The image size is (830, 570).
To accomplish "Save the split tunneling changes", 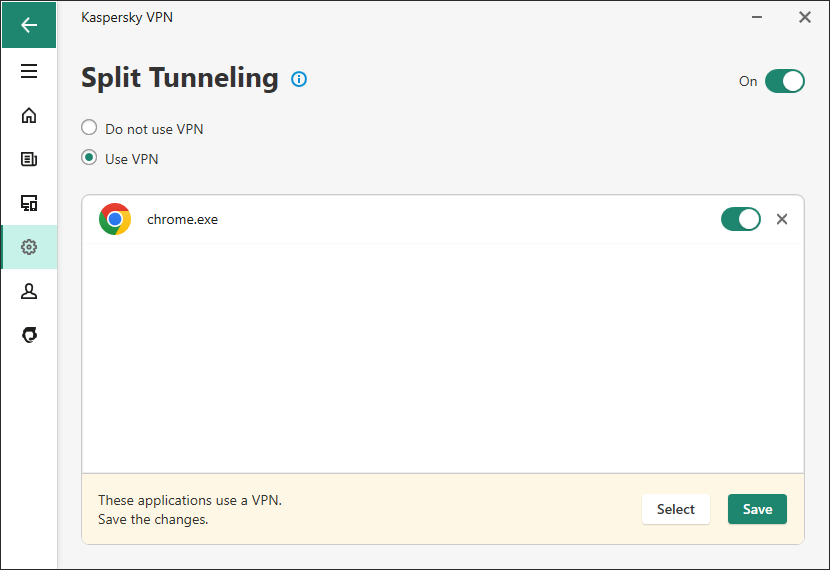I will pyautogui.click(x=757, y=509).
